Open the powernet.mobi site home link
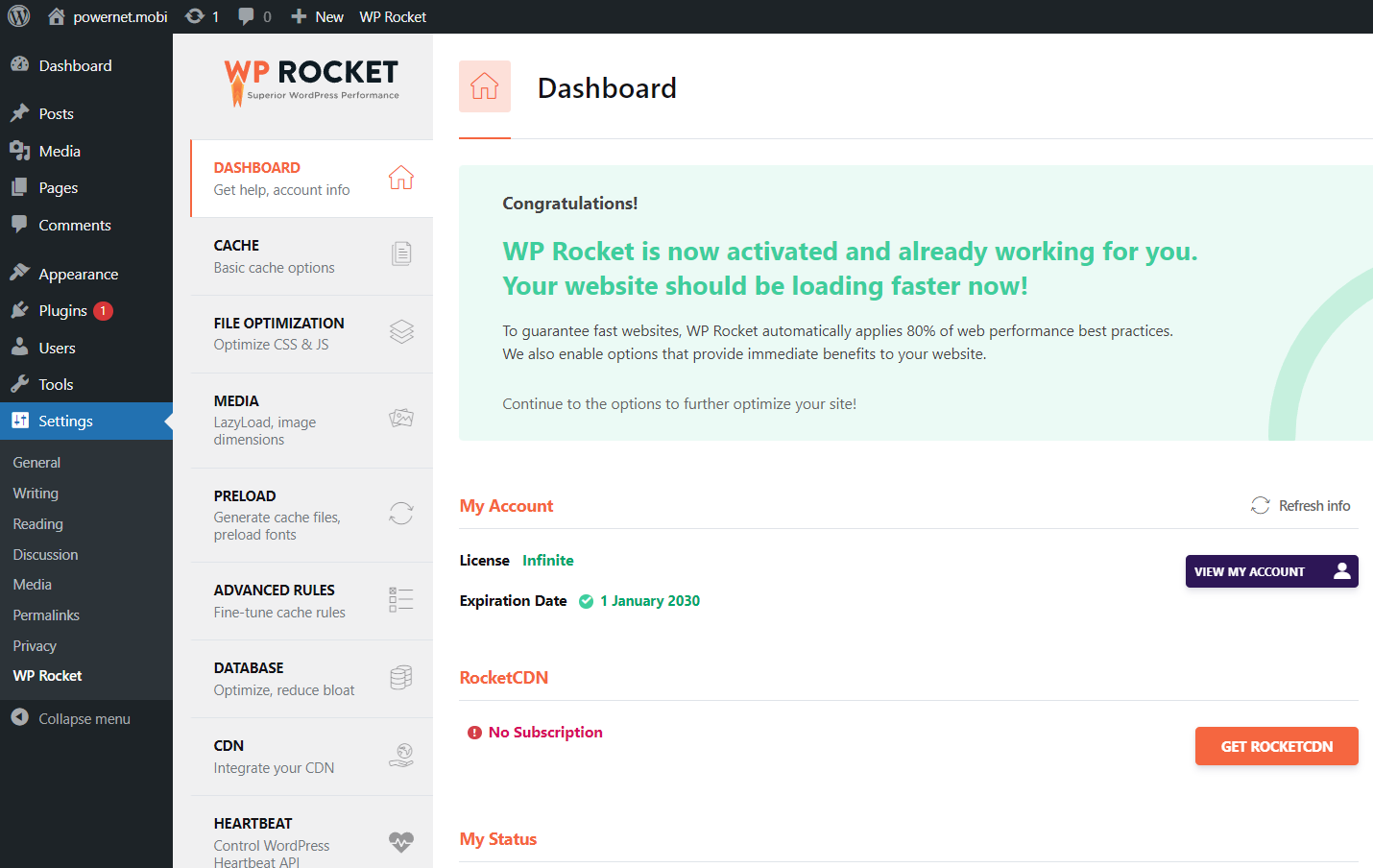1373x868 pixels. pyautogui.click(x=108, y=16)
